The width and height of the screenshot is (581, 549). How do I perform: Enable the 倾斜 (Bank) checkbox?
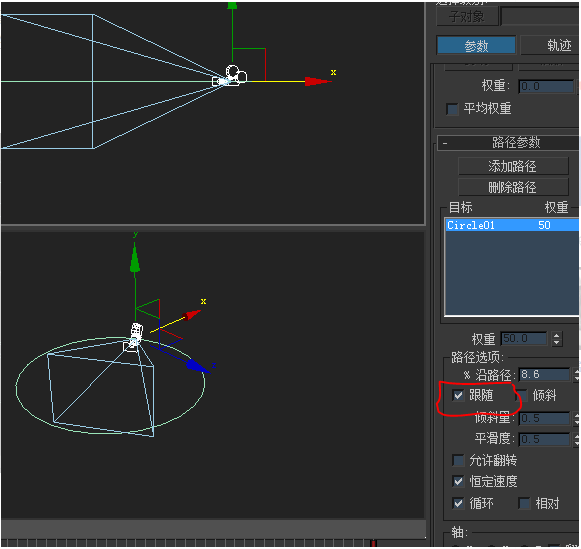pos(522,395)
